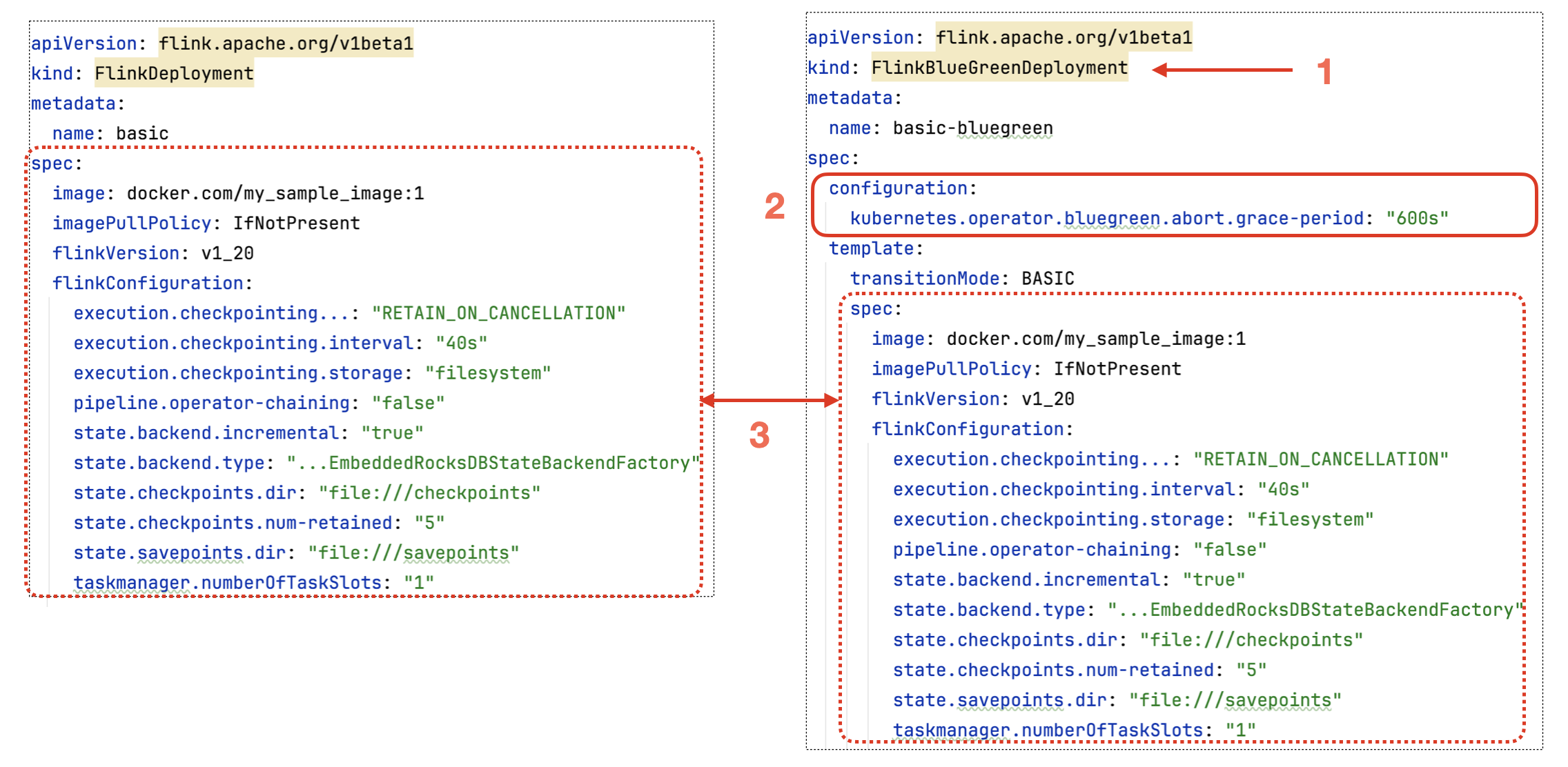1568x767 pixels.
Task: Select the highlighted FlinkDeployment kind value
Action: (x=174, y=74)
